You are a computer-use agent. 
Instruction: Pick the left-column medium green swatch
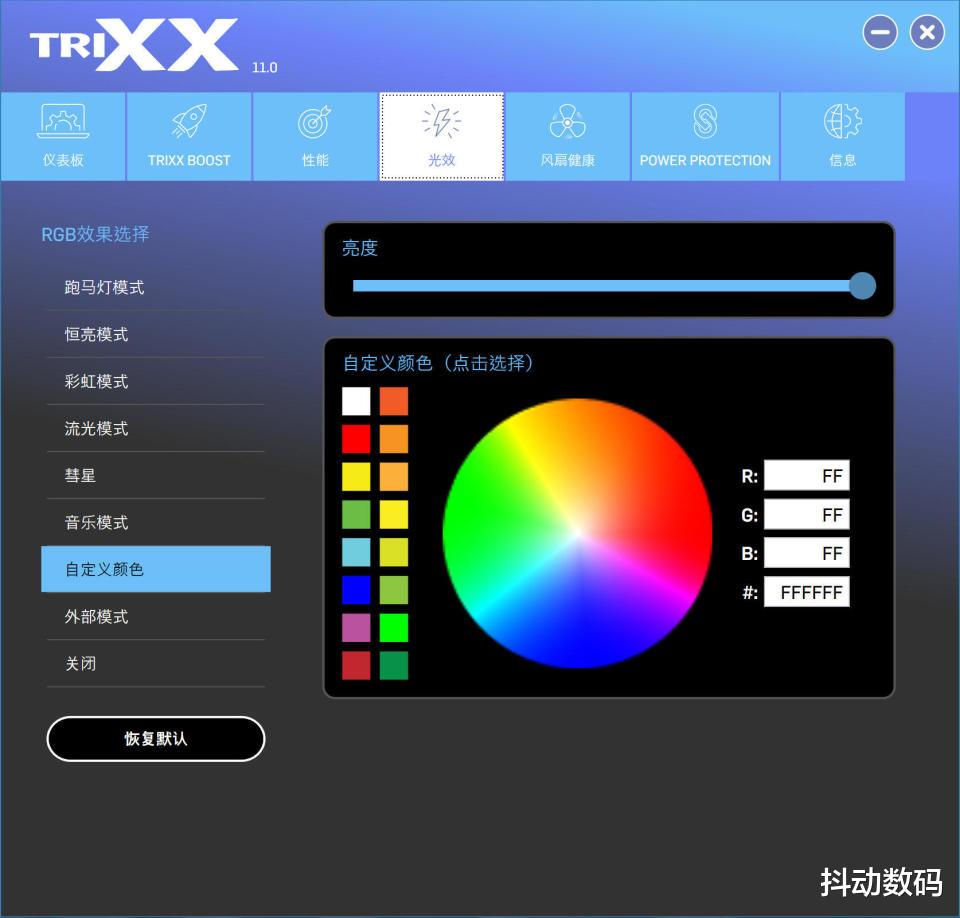356,514
